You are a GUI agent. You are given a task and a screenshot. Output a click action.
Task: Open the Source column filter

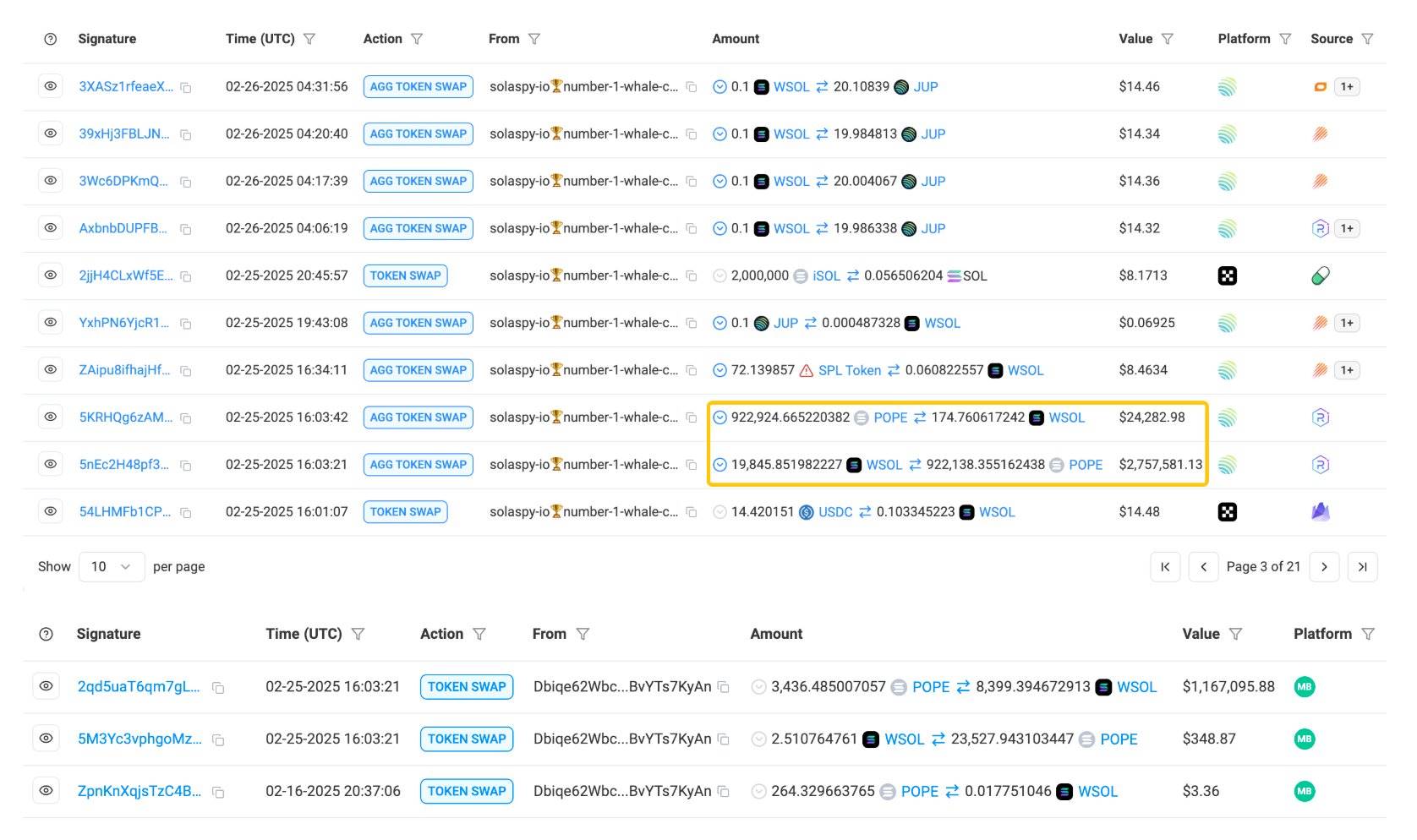coord(1367,39)
